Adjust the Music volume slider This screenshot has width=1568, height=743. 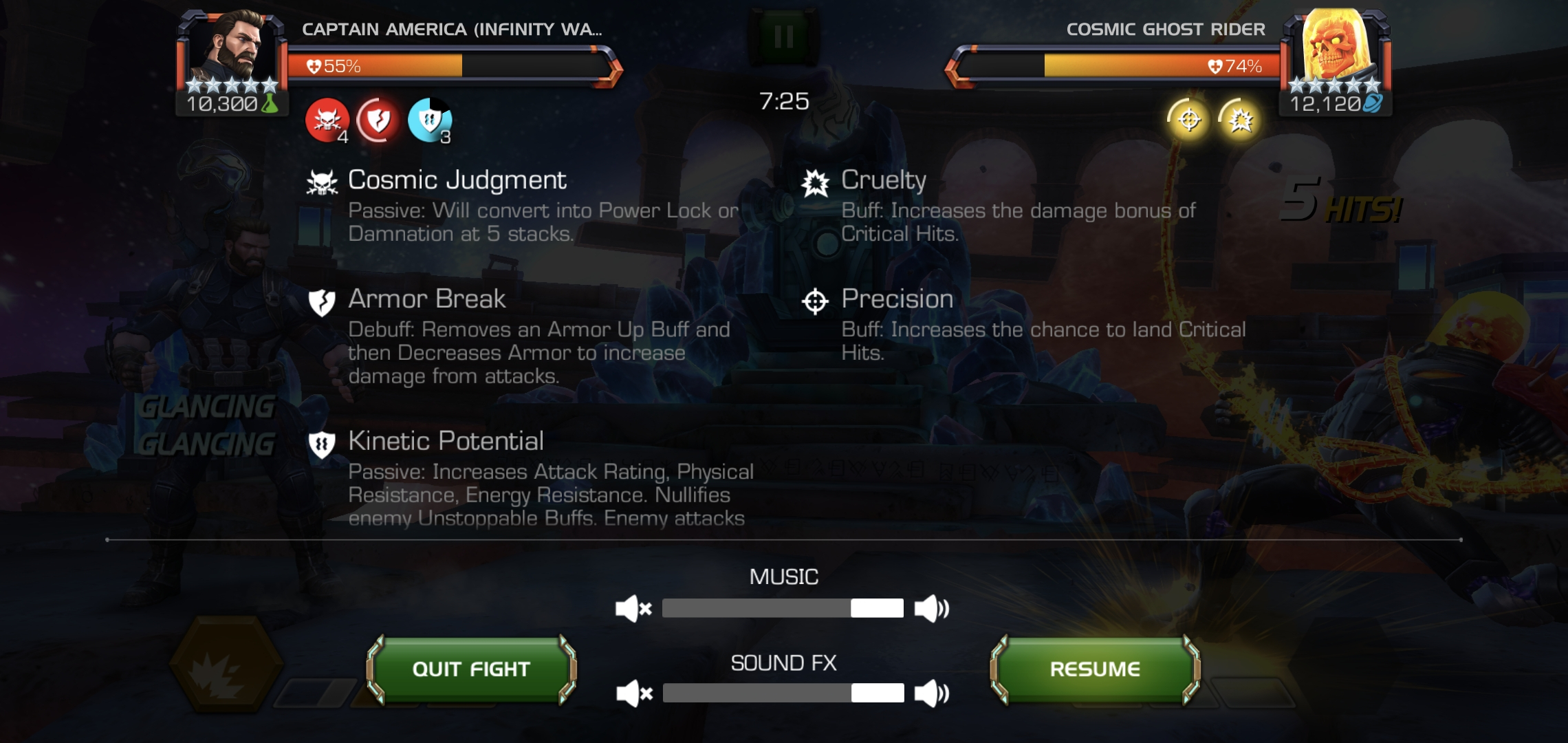[783, 608]
